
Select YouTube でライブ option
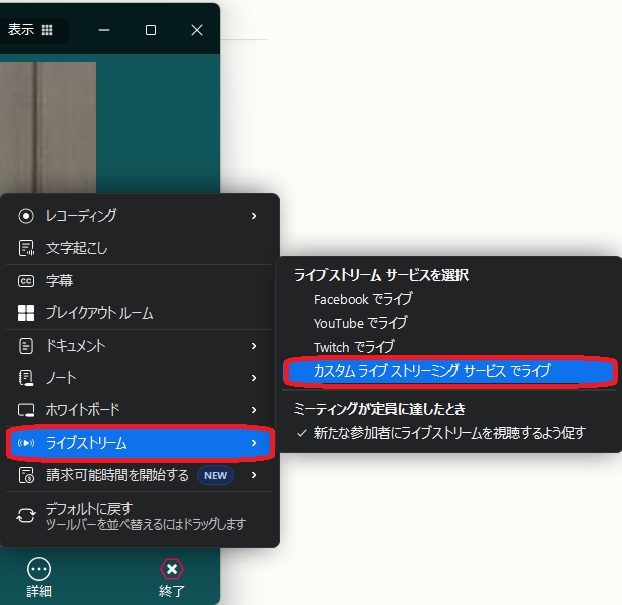[360, 323]
